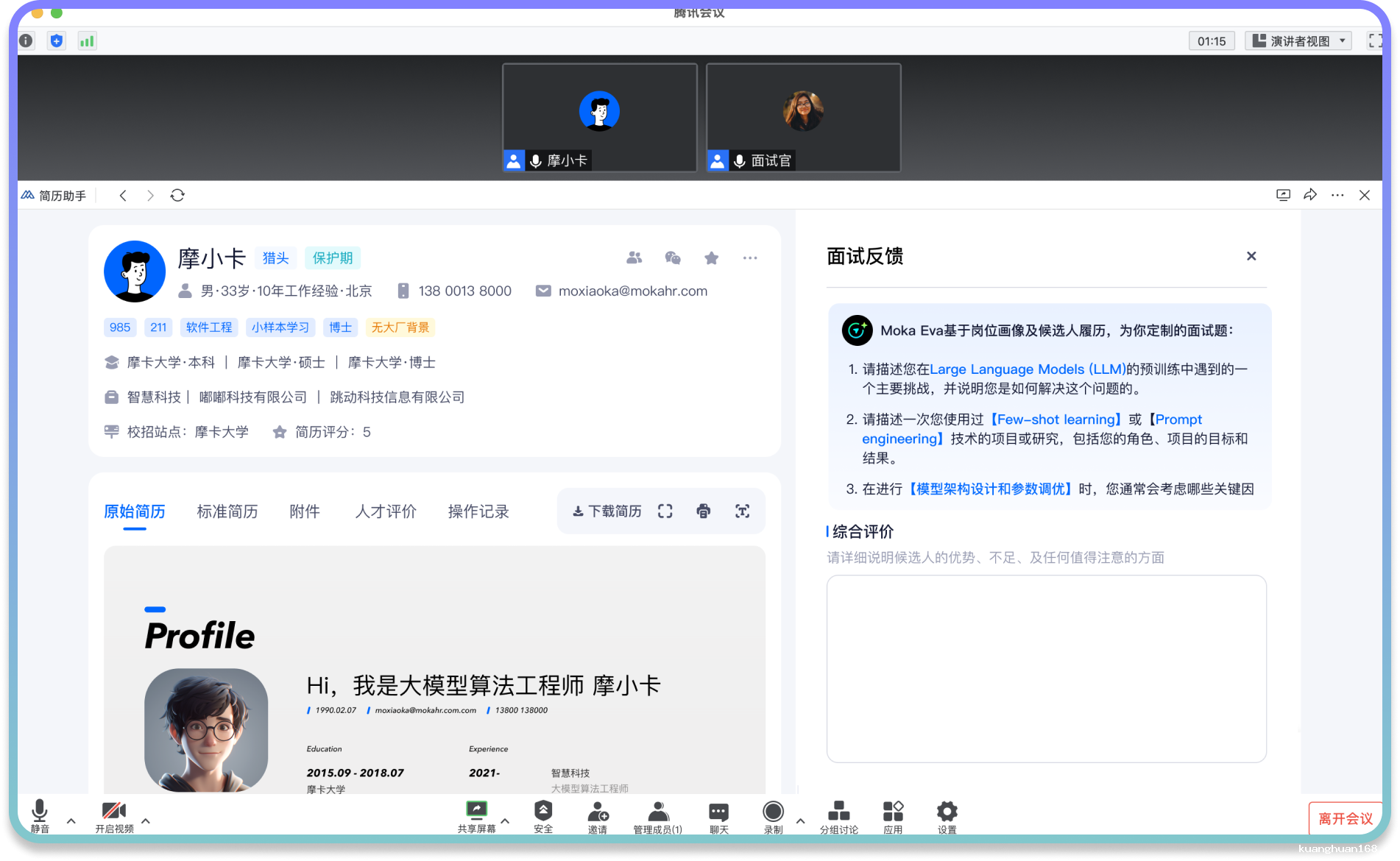Switch to 操作记录 tab
Screen dimensions: 1400x861
[478, 511]
